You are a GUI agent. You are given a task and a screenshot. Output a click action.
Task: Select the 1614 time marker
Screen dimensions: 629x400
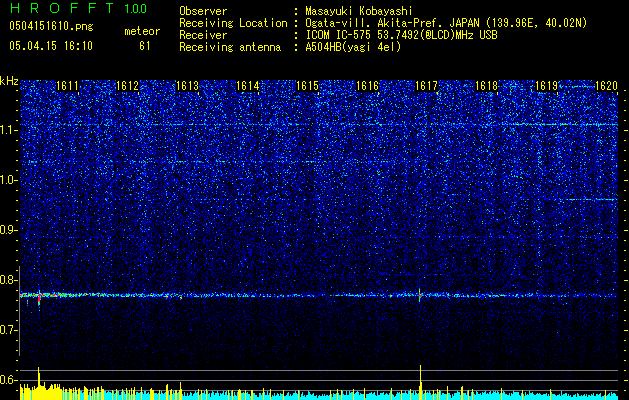click(248, 86)
